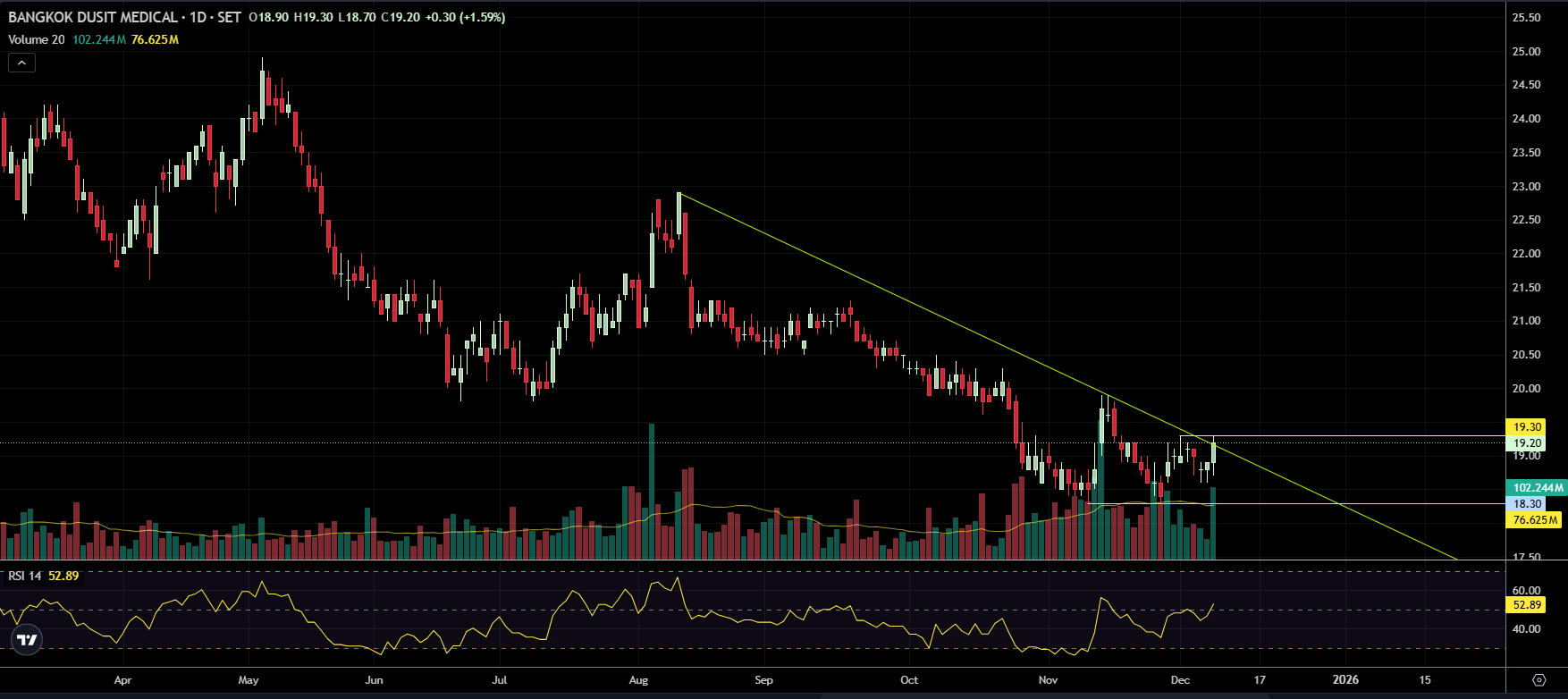Click the Sep label on the time axis
Screen dimensions: 1568x699
tap(763, 680)
